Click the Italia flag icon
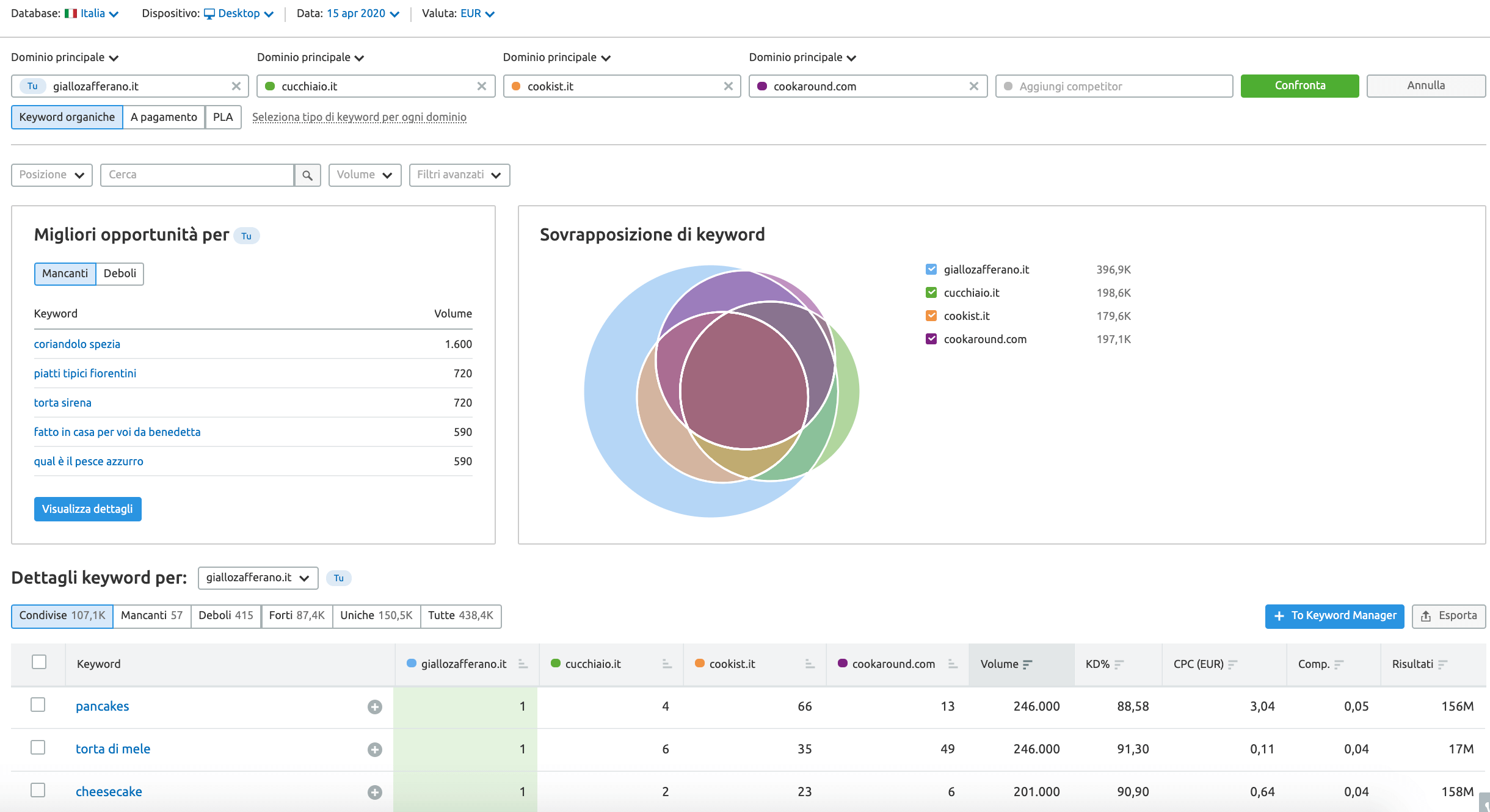This screenshot has height=812, width=1490. coord(71,13)
